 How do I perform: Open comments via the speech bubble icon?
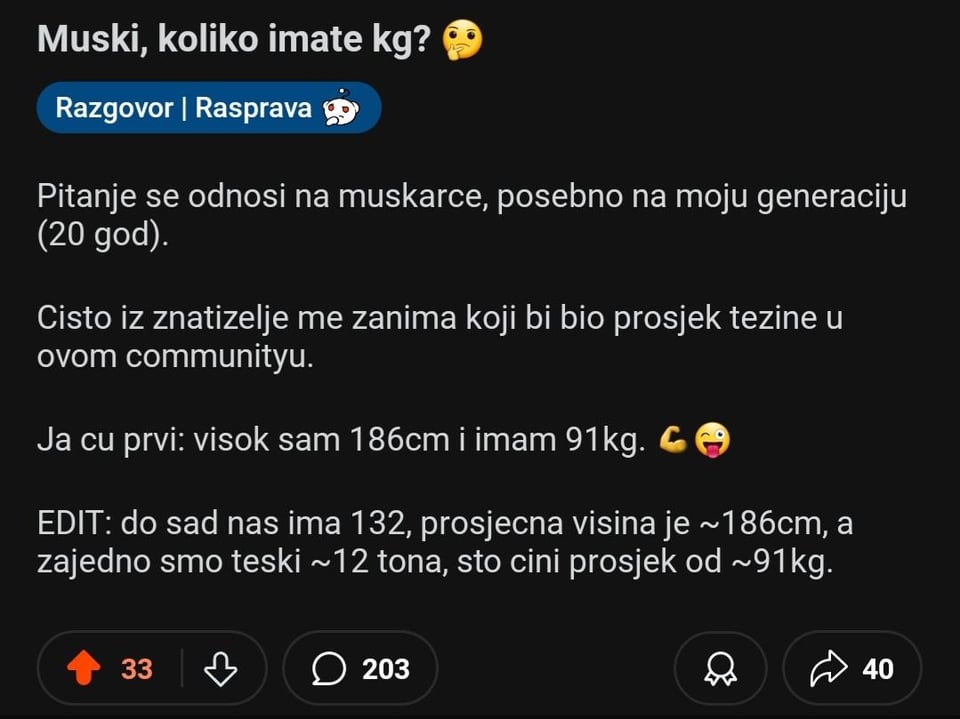[x=329, y=668]
